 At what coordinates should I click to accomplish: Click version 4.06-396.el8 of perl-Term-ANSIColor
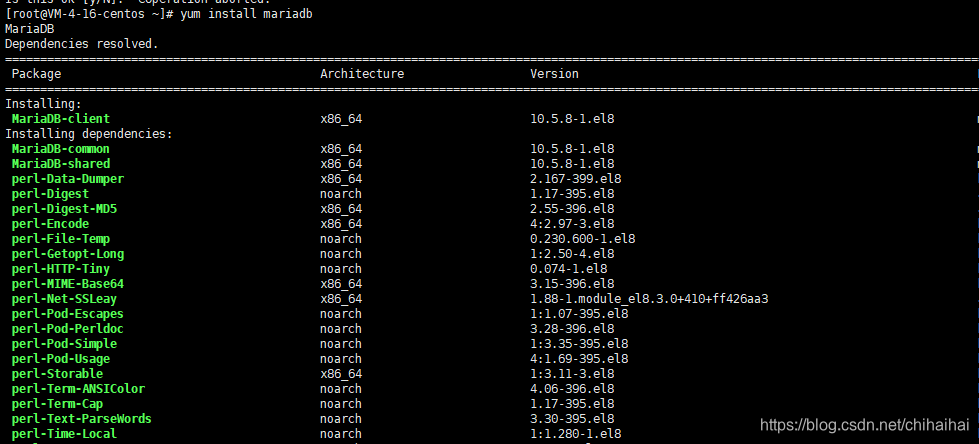[572, 388]
